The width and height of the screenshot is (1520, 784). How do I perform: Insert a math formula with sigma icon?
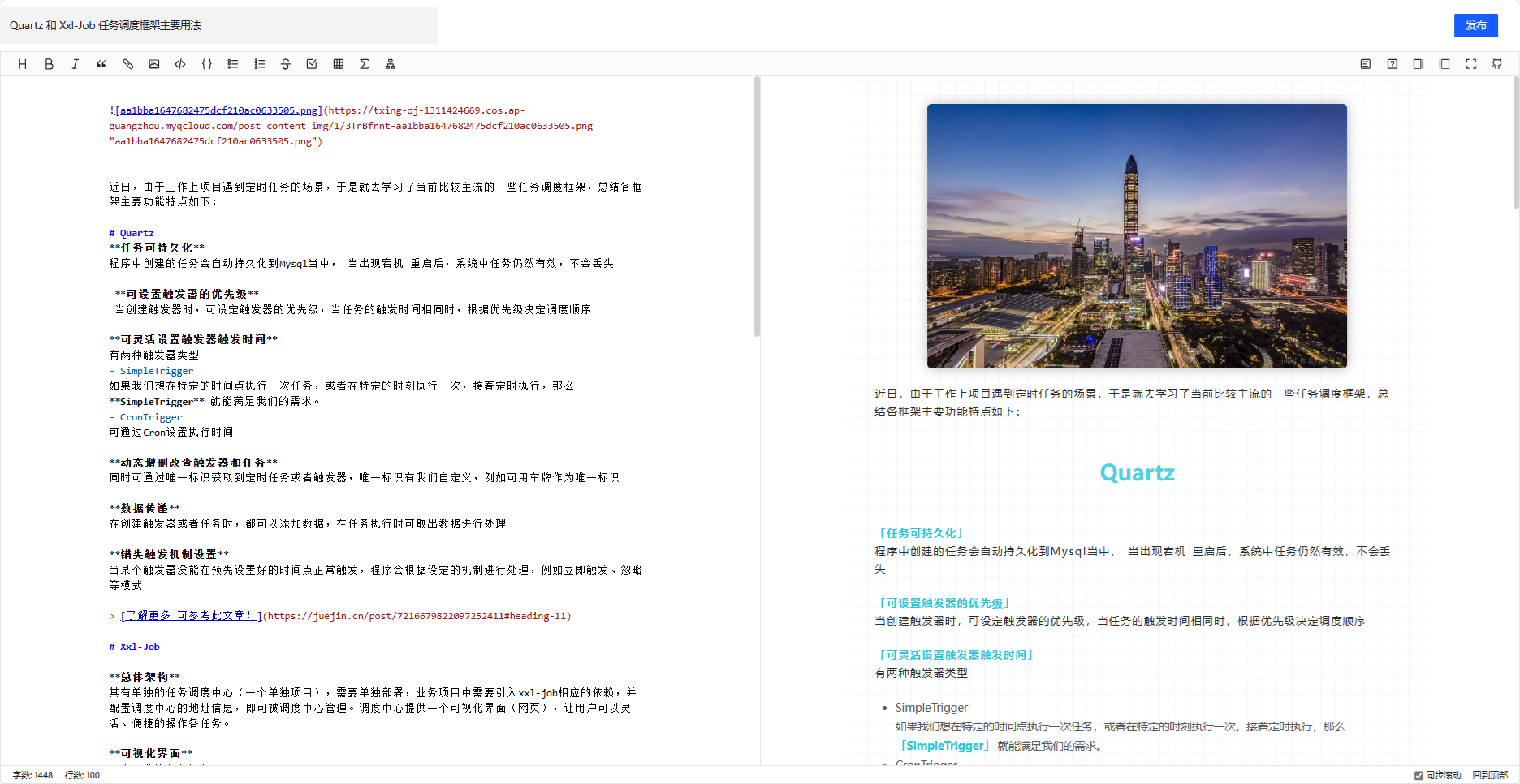click(x=365, y=64)
